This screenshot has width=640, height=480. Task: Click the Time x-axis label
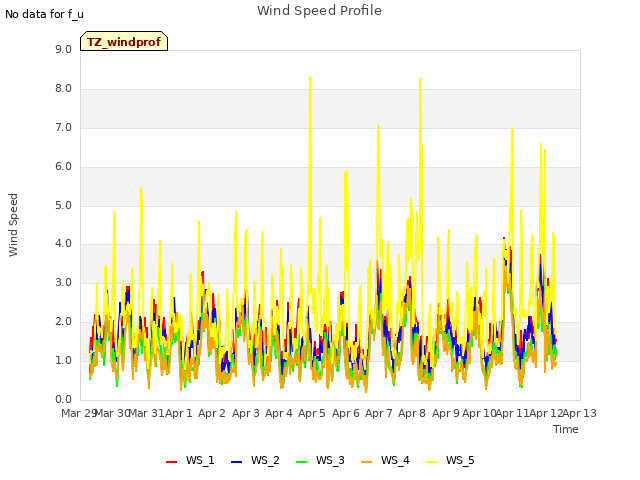566,429
